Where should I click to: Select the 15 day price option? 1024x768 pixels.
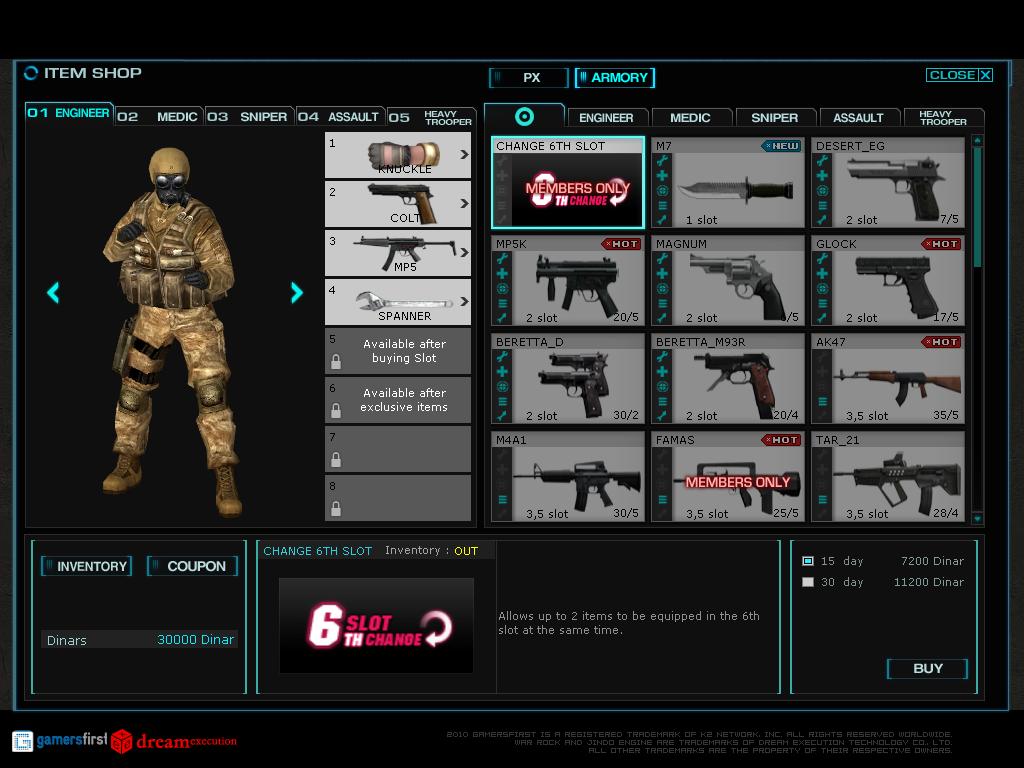[808, 561]
